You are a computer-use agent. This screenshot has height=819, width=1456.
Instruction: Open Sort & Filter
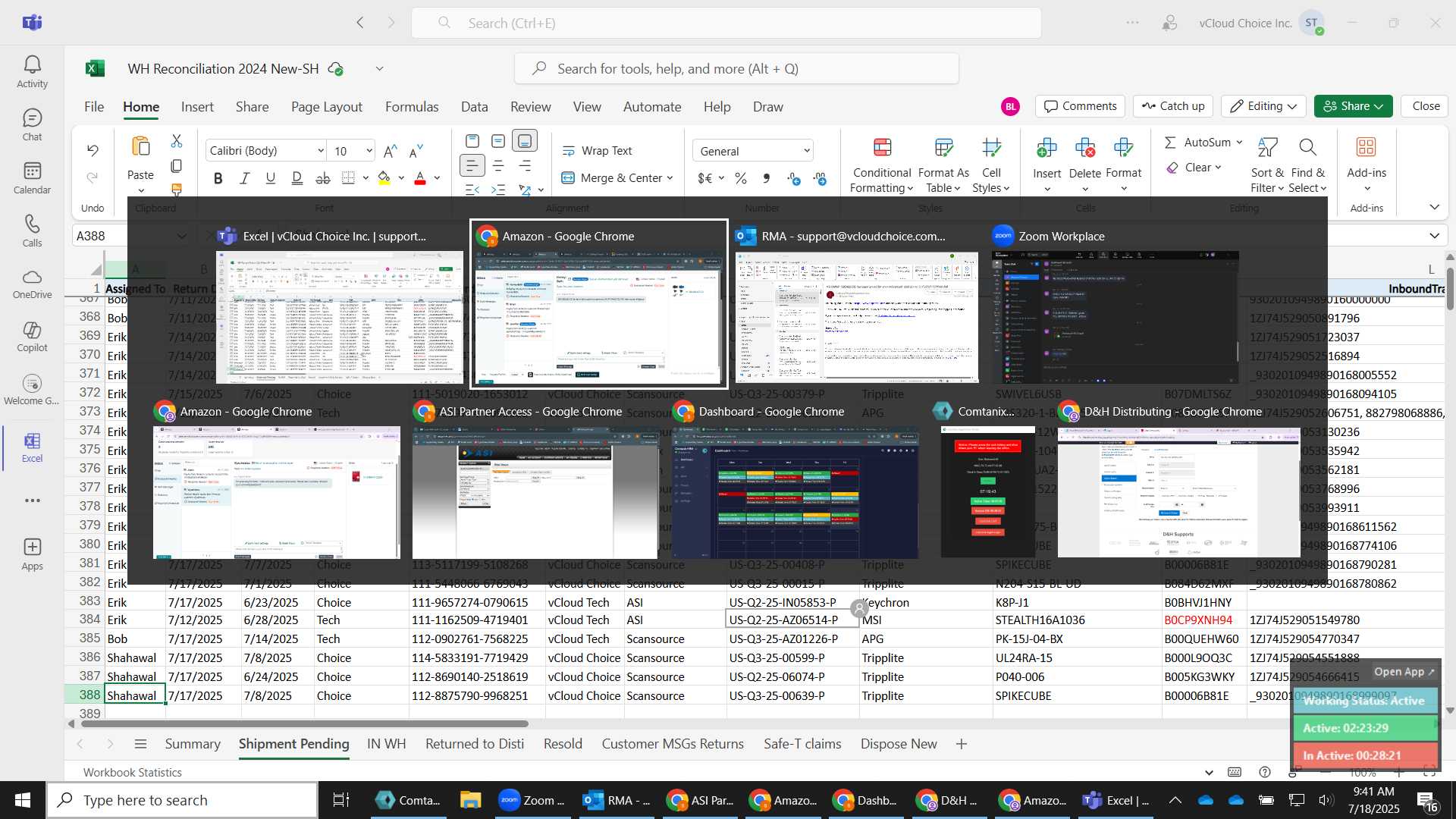coord(1267,166)
